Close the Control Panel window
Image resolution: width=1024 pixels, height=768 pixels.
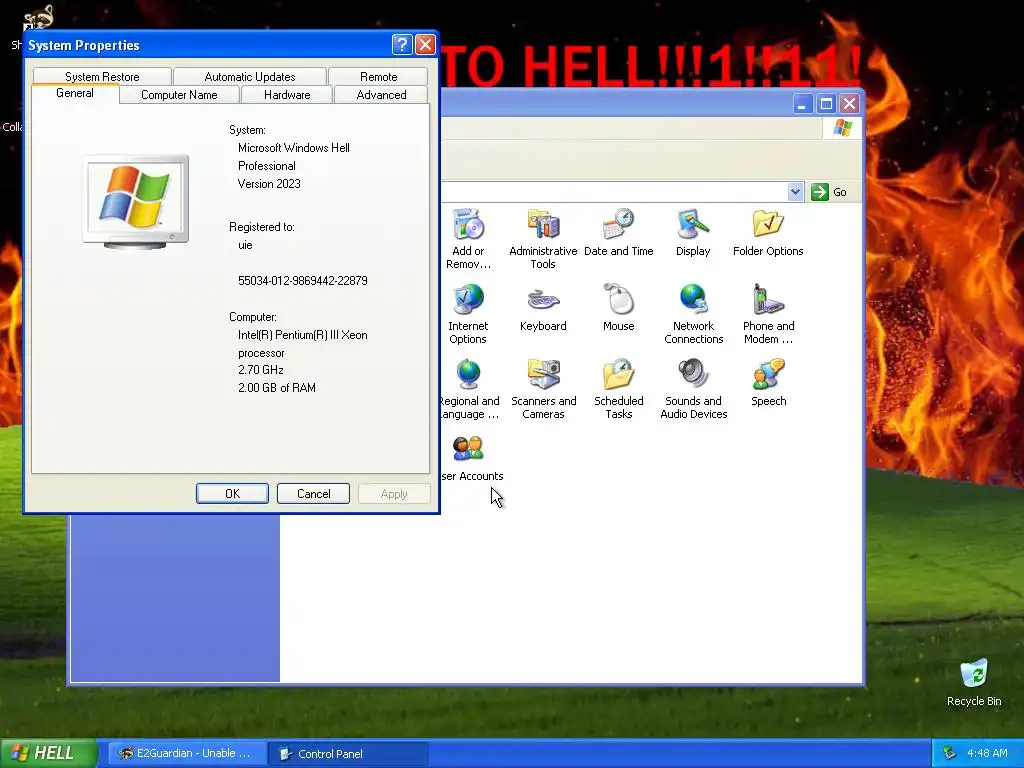pos(849,104)
